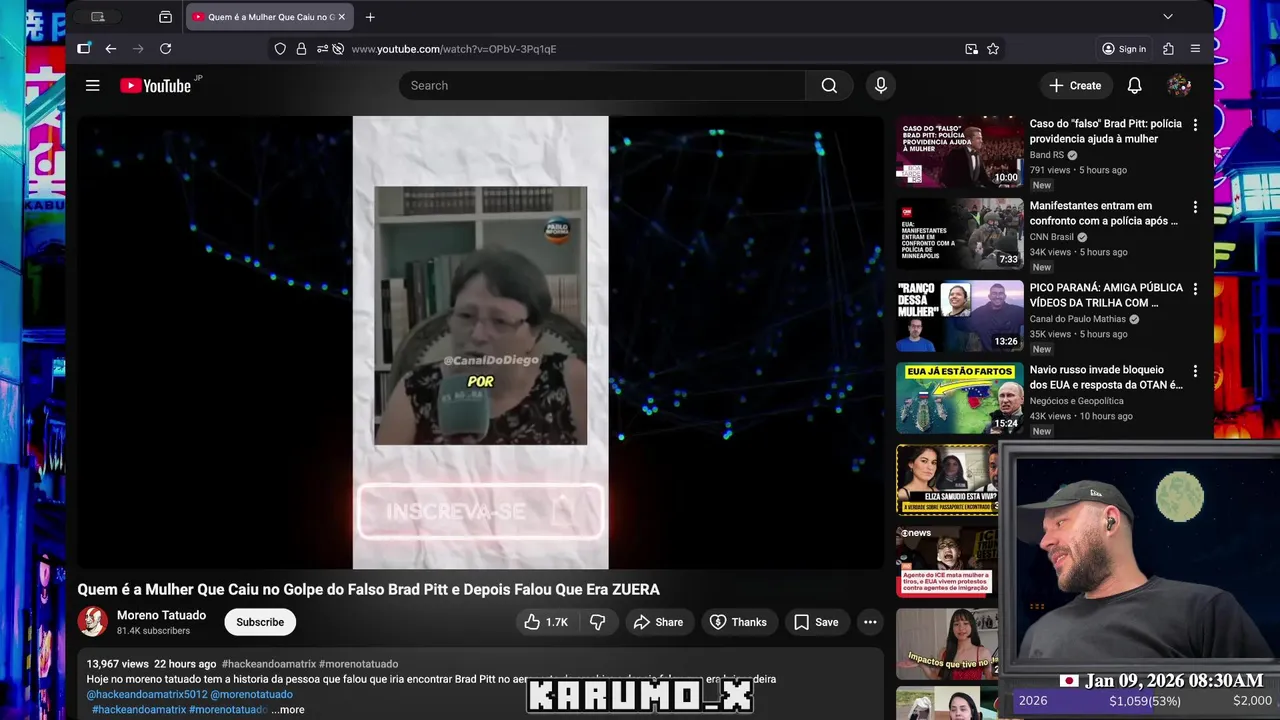Start voice search with the microphone icon

(881, 86)
